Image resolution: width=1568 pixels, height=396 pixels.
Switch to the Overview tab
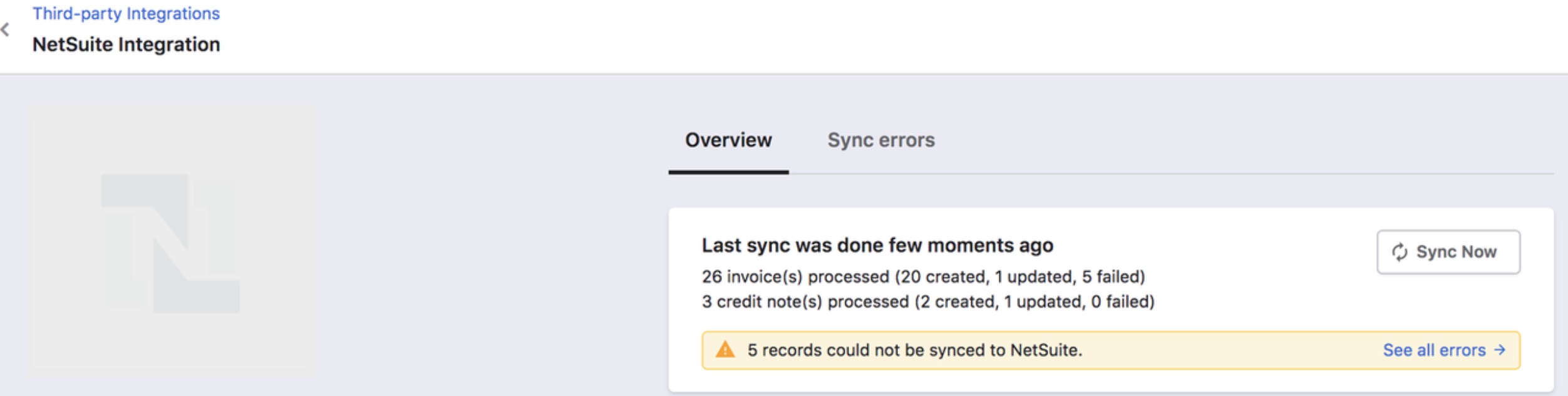(x=728, y=140)
